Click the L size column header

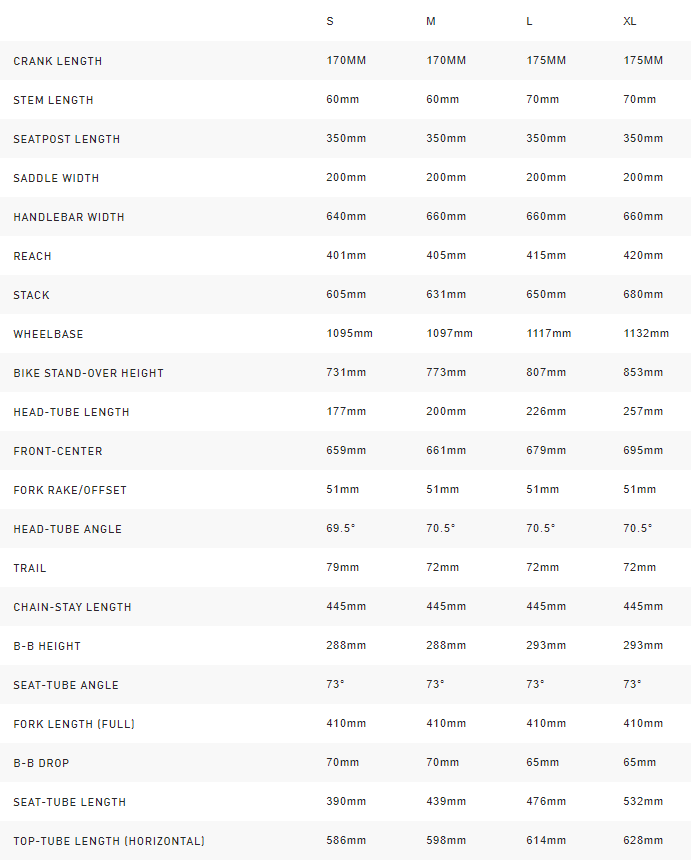tap(530, 21)
